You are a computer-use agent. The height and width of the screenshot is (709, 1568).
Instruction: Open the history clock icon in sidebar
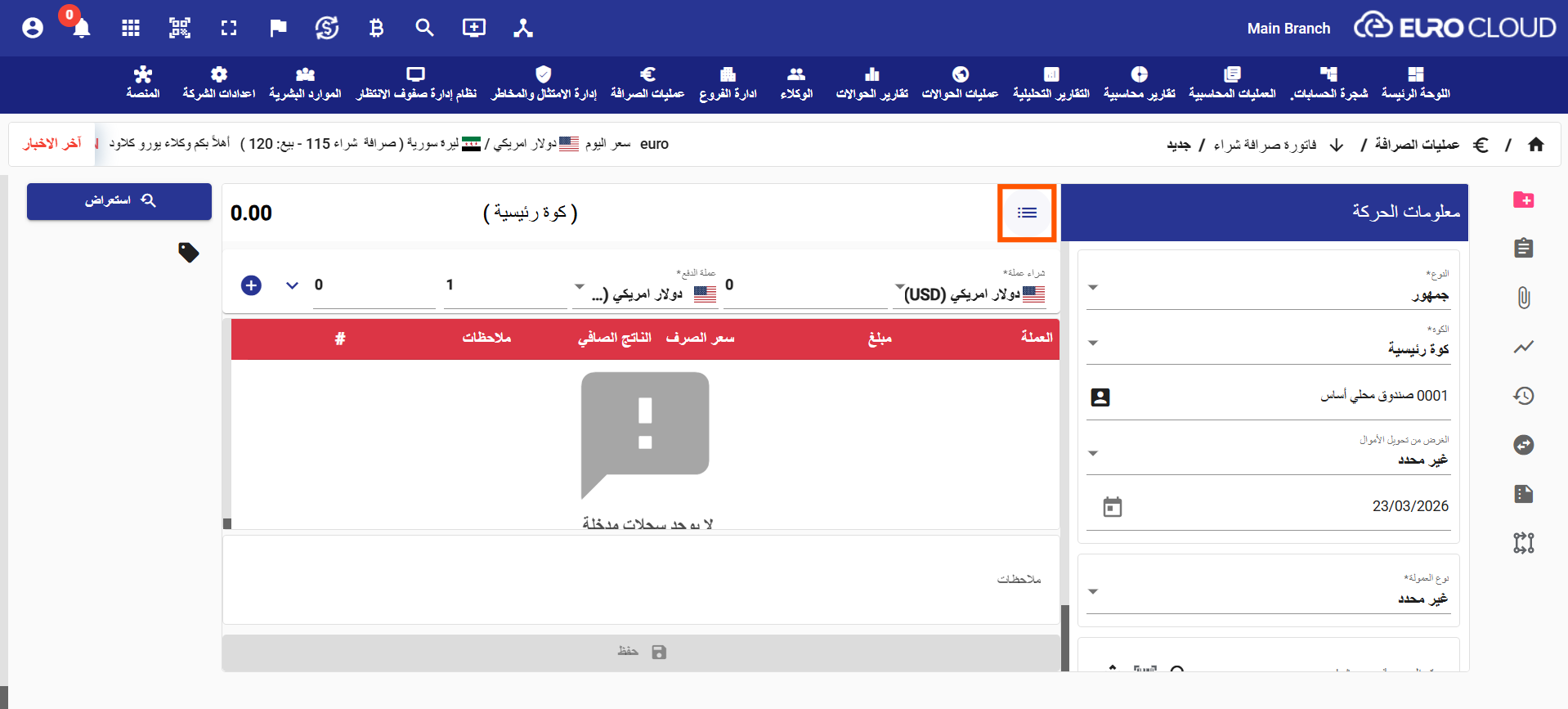pos(1523,396)
